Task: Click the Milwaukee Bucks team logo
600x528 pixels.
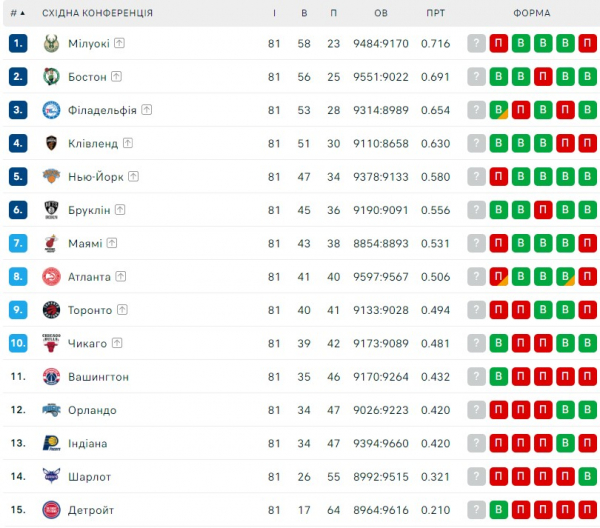Action: tap(51, 43)
